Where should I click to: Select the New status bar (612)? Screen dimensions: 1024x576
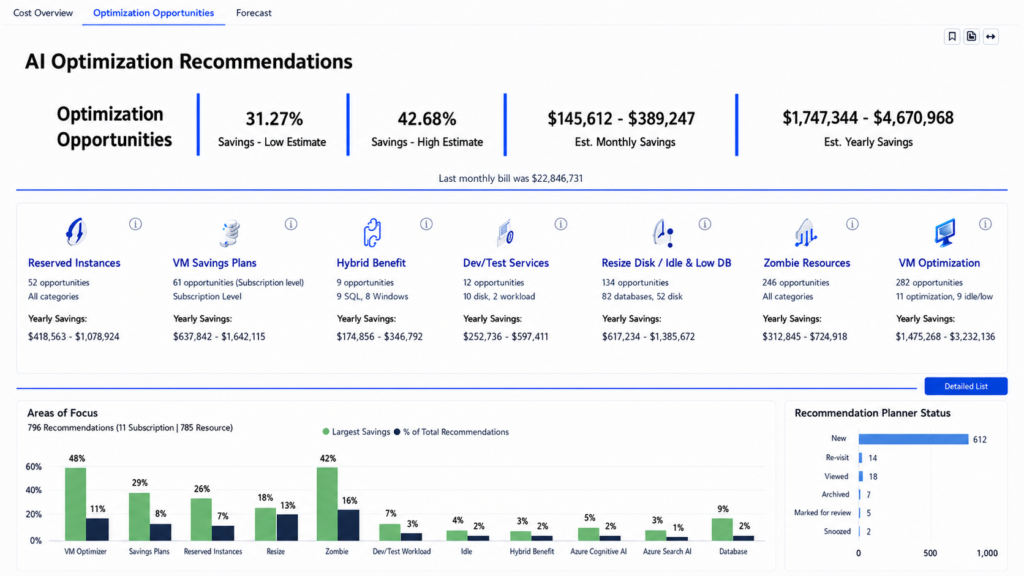[x=913, y=439]
